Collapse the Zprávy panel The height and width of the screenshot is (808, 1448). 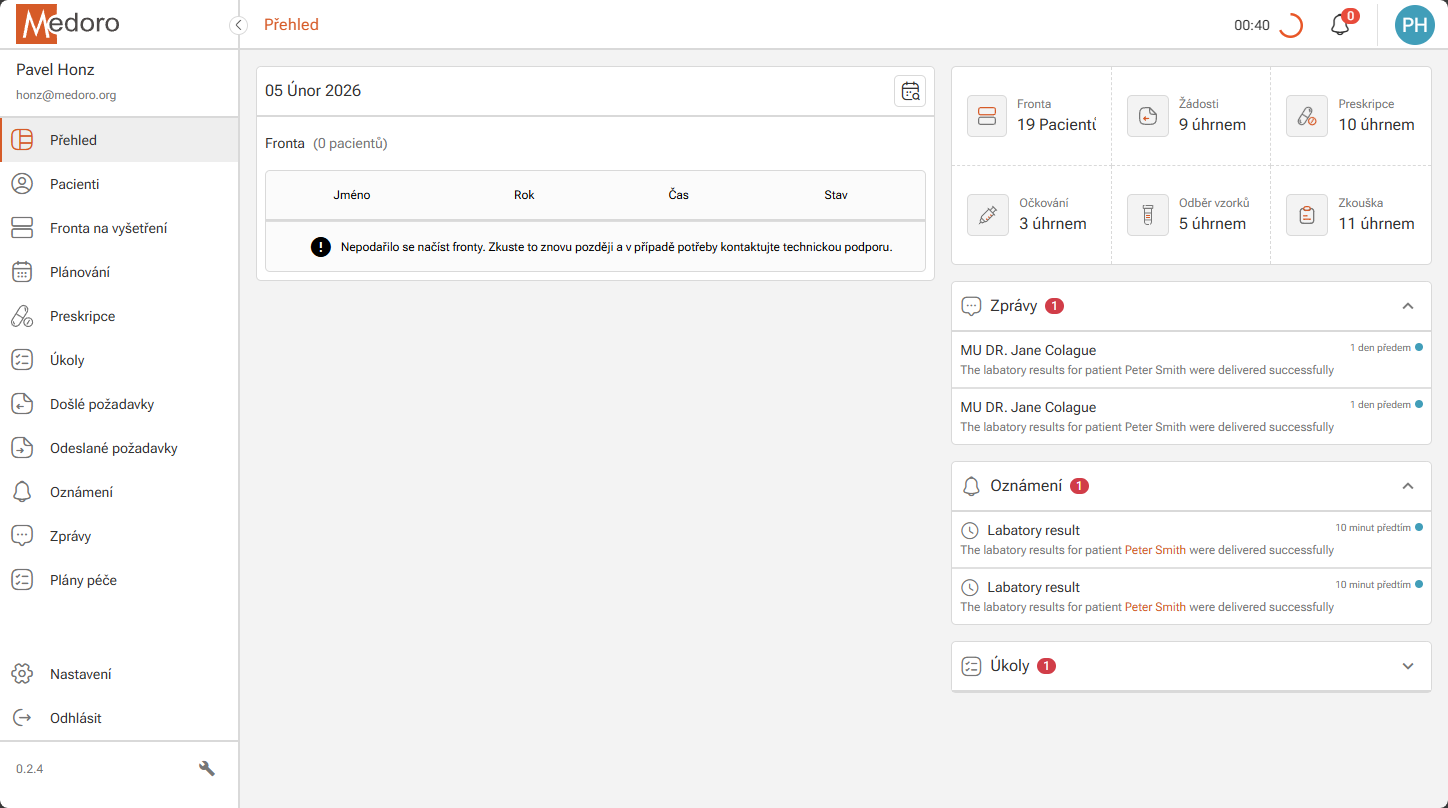[x=1408, y=306]
